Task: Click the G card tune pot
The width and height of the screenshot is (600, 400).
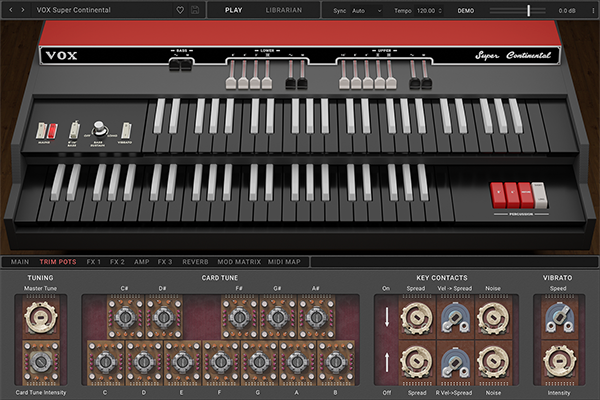Action: click(x=259, y=362)
